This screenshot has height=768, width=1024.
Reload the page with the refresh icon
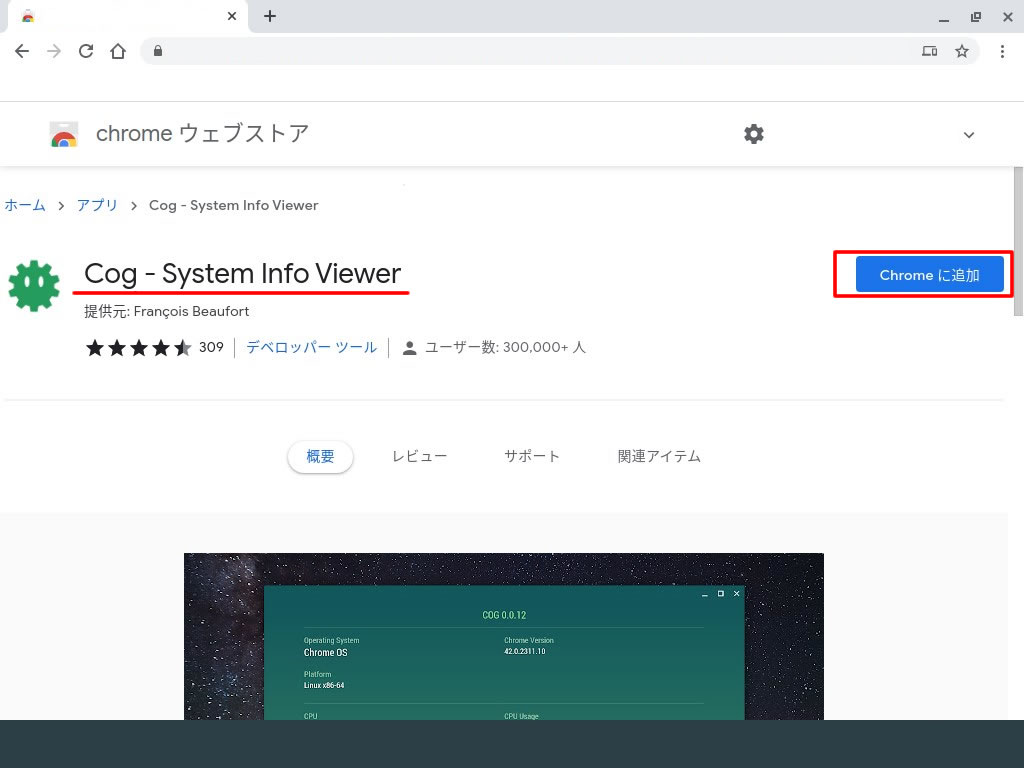pos(86,51)
